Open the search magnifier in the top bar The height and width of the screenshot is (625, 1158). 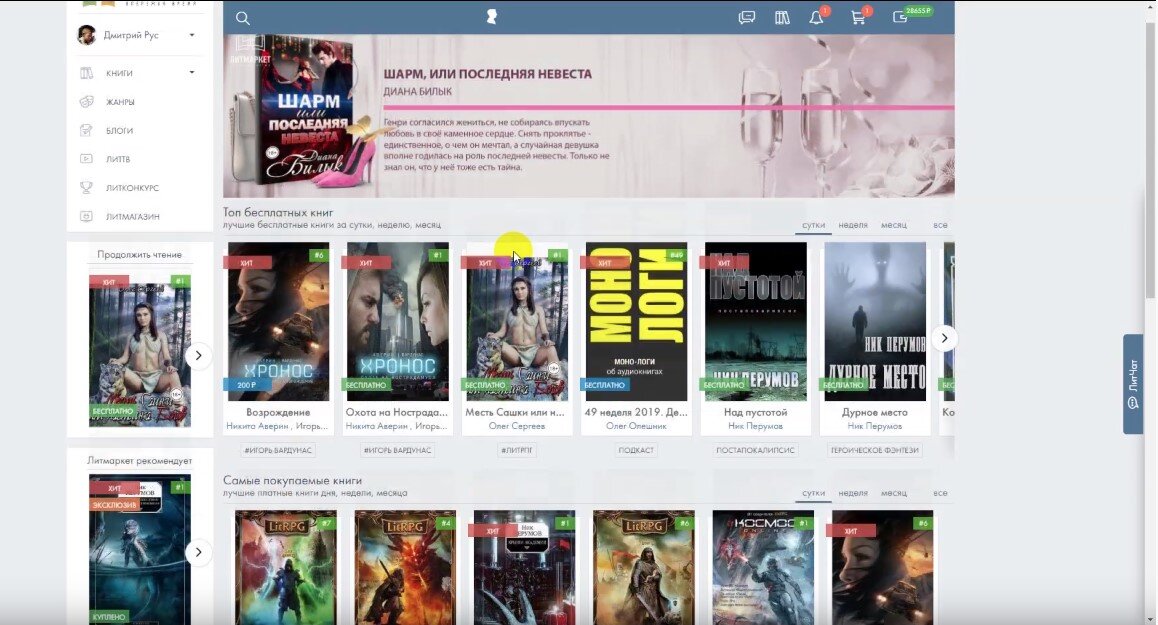[242, 18]
